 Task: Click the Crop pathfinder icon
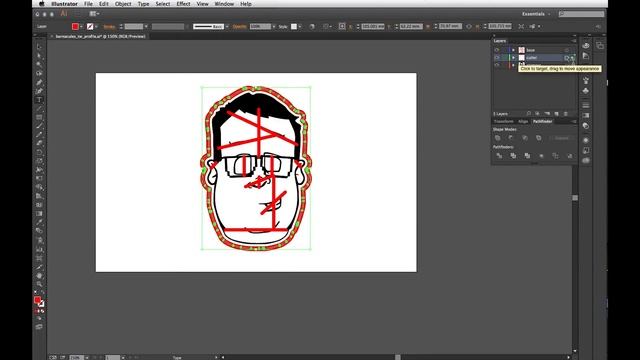(x=541, y=156)
